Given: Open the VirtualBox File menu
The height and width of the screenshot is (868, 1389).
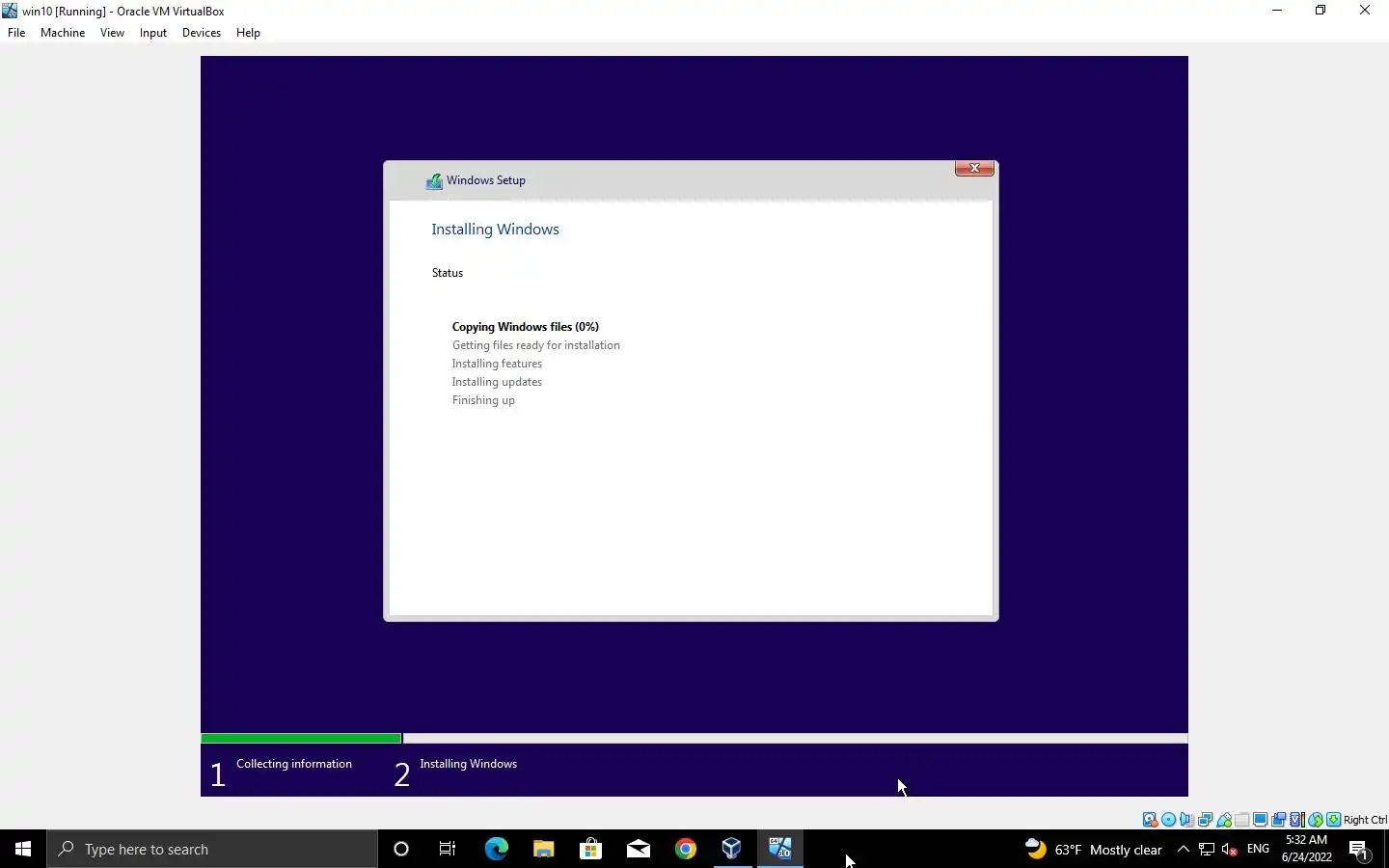Looking at the screenshot, I should 16,33.
